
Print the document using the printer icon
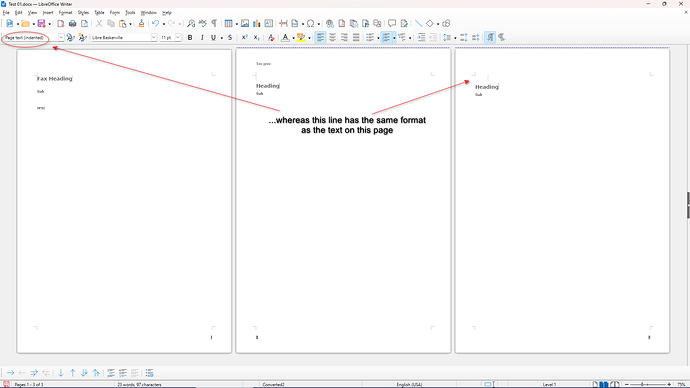click(x=73, y=23)
